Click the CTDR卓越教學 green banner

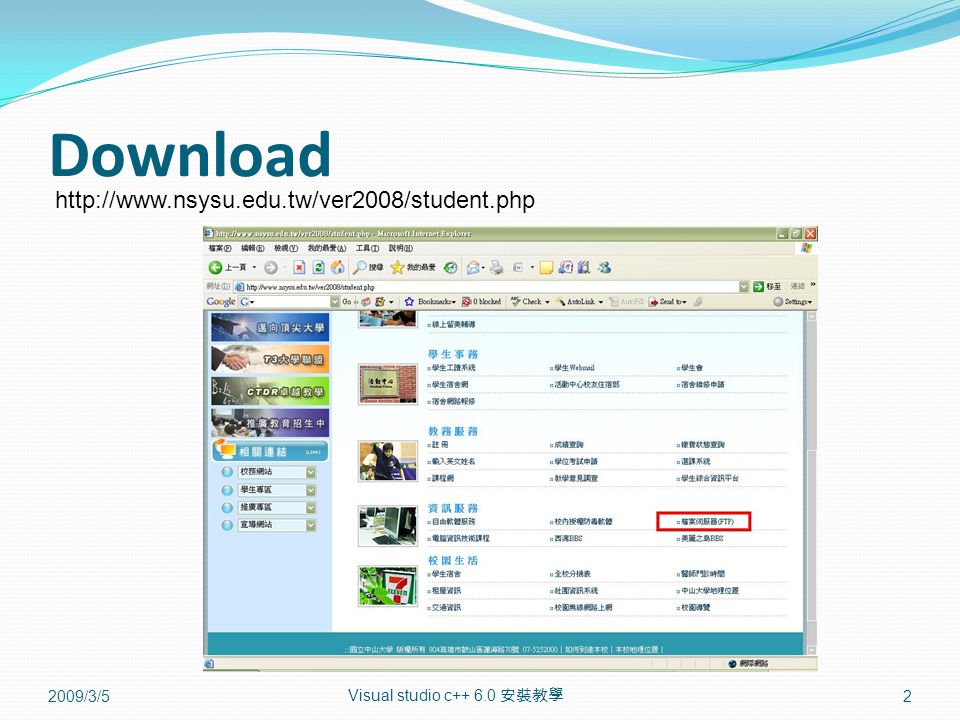270,391
